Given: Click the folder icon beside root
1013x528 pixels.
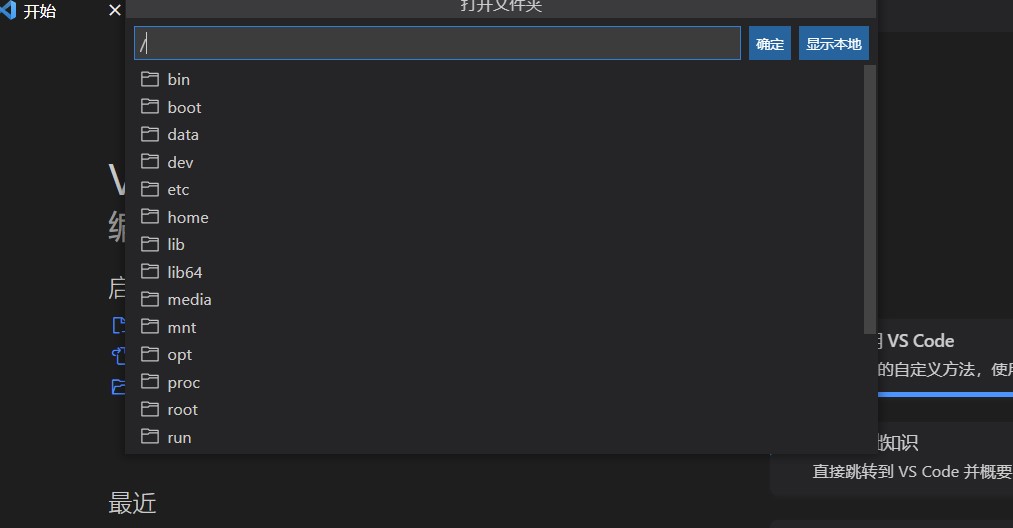Looking at the screenshot, I should pos(150,409).
